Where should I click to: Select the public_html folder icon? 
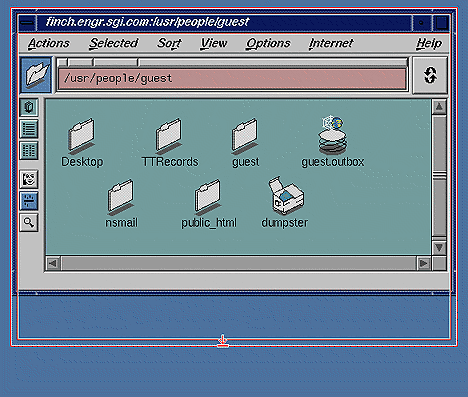pos(208,197)
